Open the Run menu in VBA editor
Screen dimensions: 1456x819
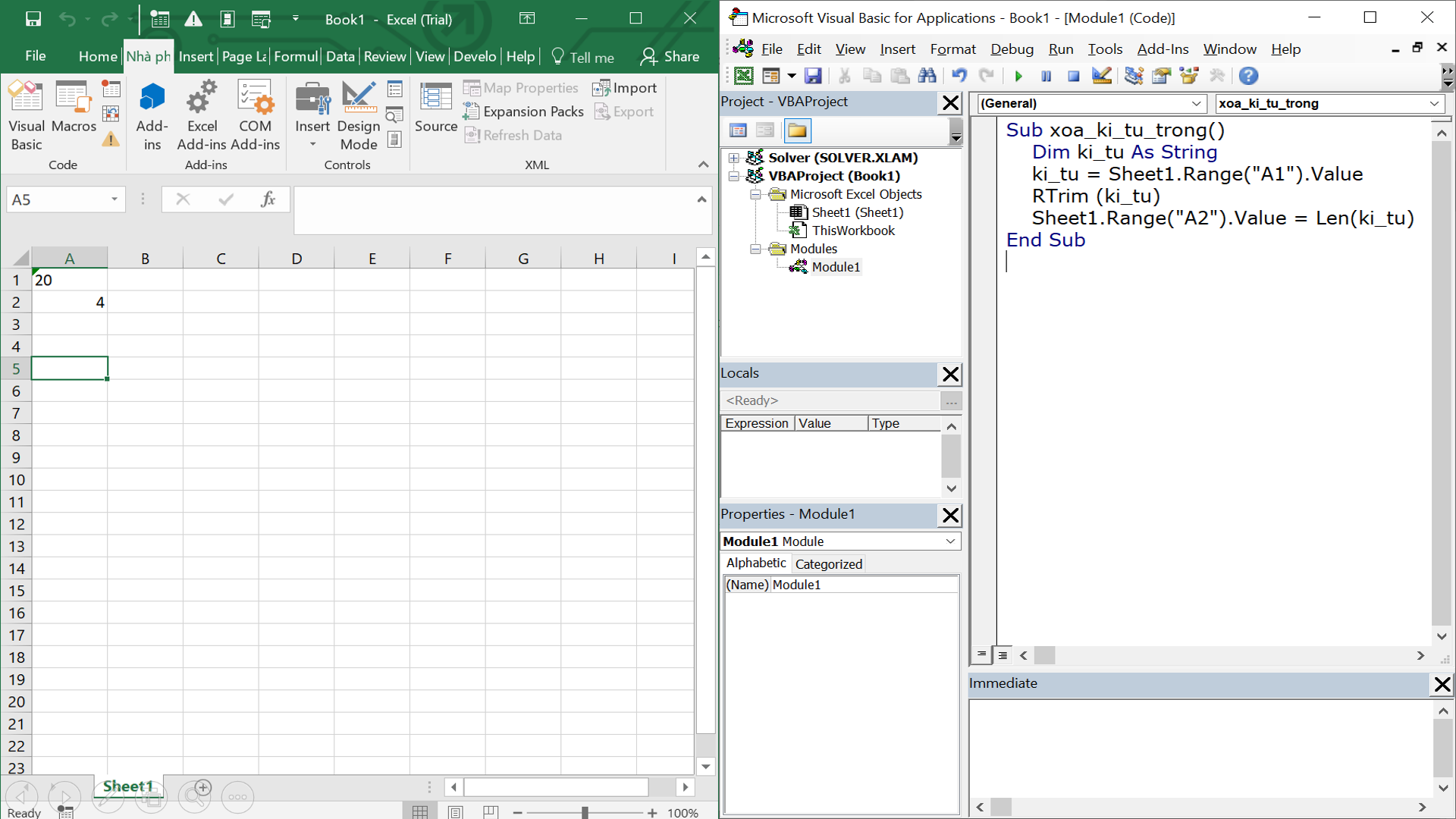(x=1061, y=49)
